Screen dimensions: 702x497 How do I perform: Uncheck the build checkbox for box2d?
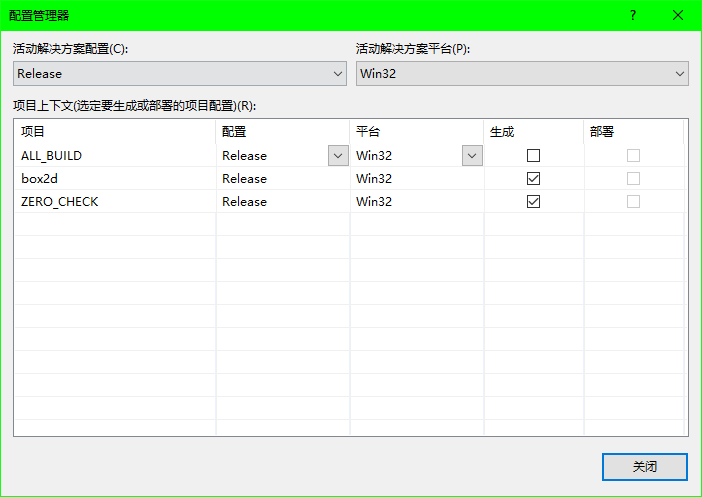click(533, 178)
